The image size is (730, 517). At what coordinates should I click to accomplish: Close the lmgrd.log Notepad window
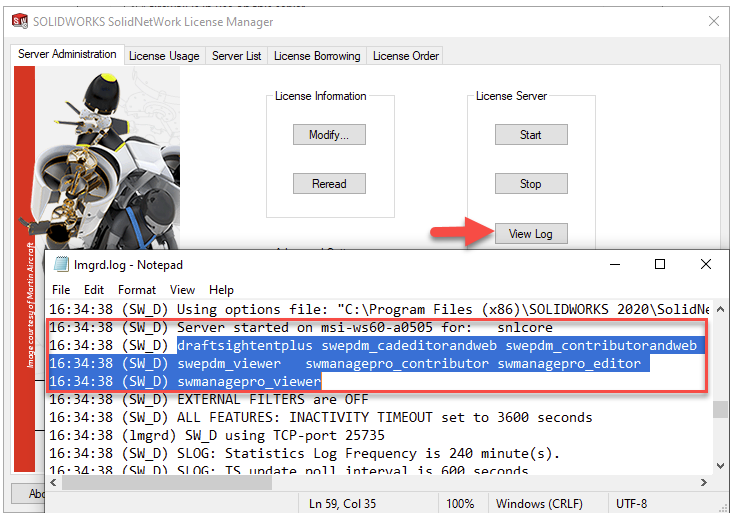706,265
